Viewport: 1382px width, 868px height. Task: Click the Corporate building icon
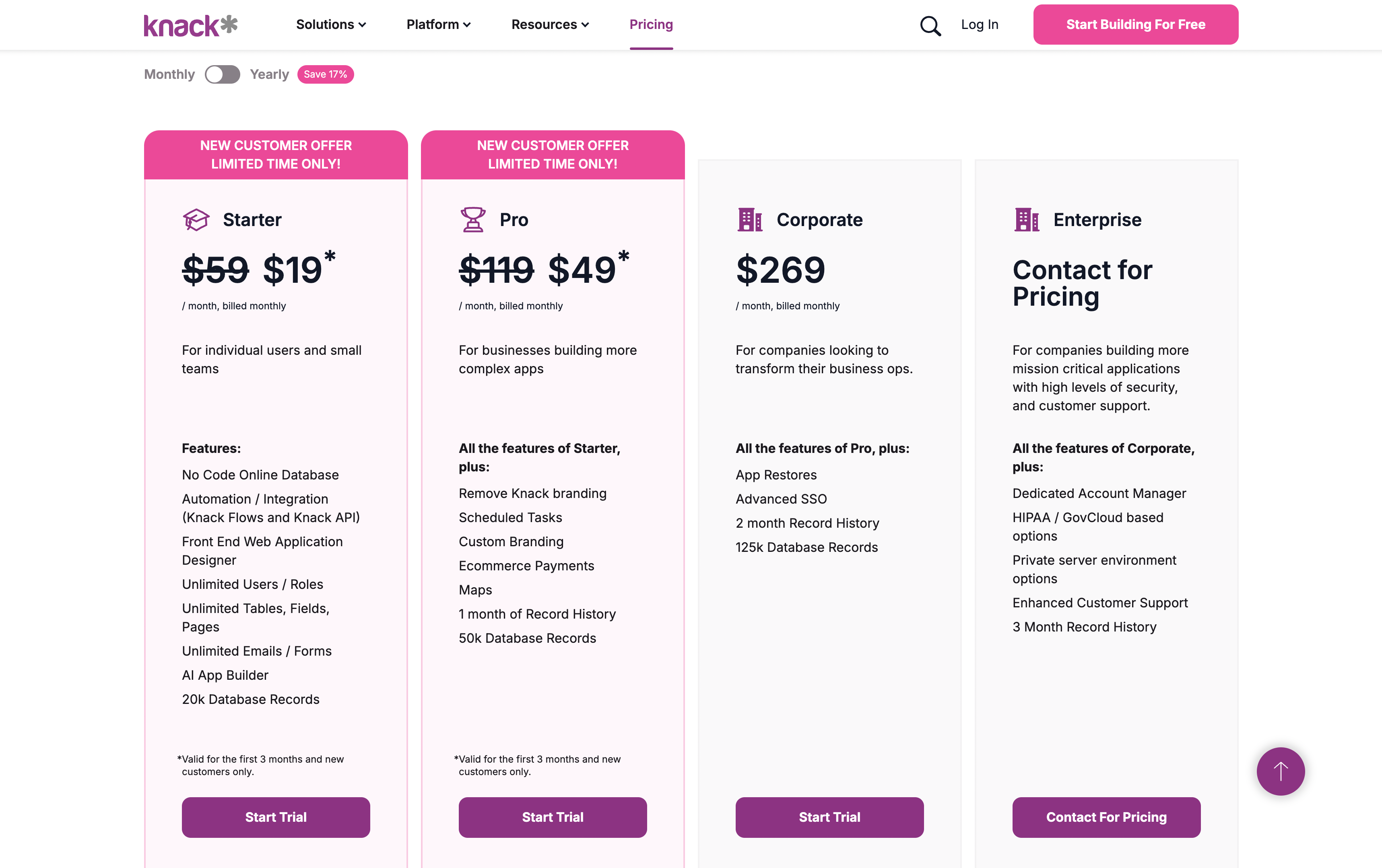coord(749,220)
